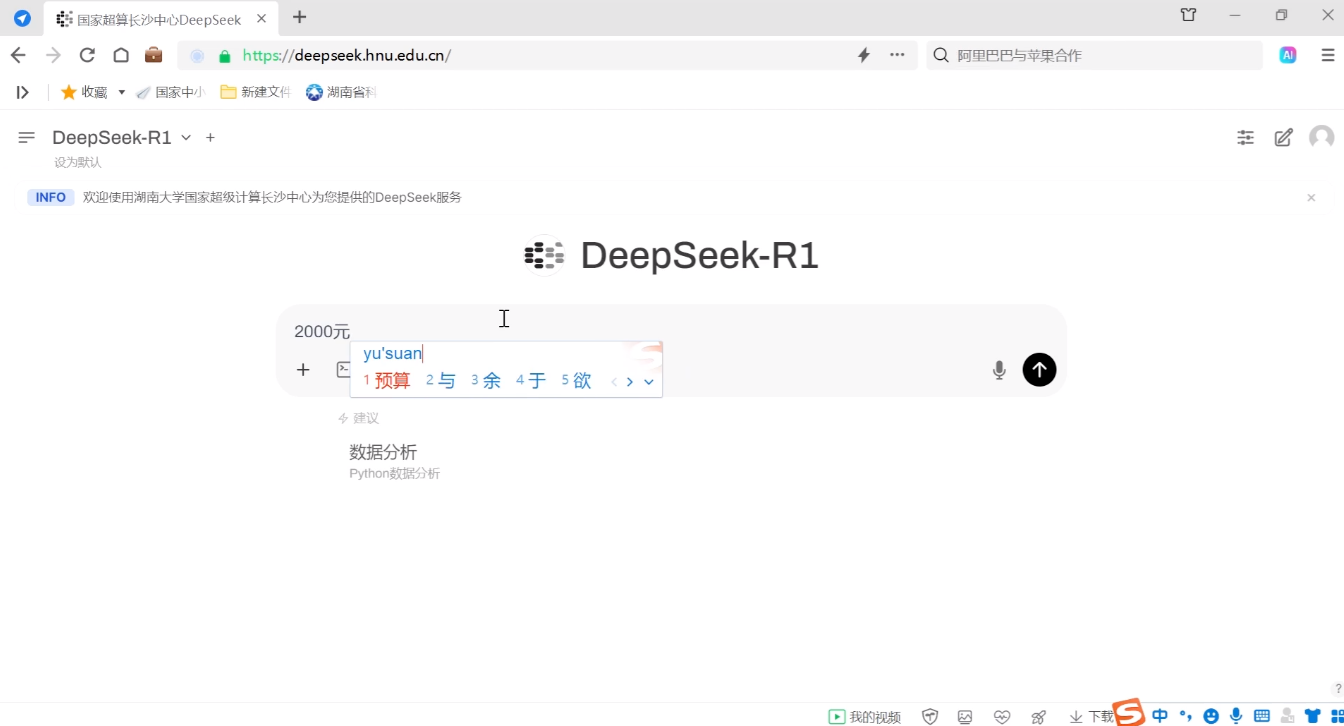This screenshot has width=1344, height=726.
Task: Open the chat controls sliders icon
Action: point(1245,138)
